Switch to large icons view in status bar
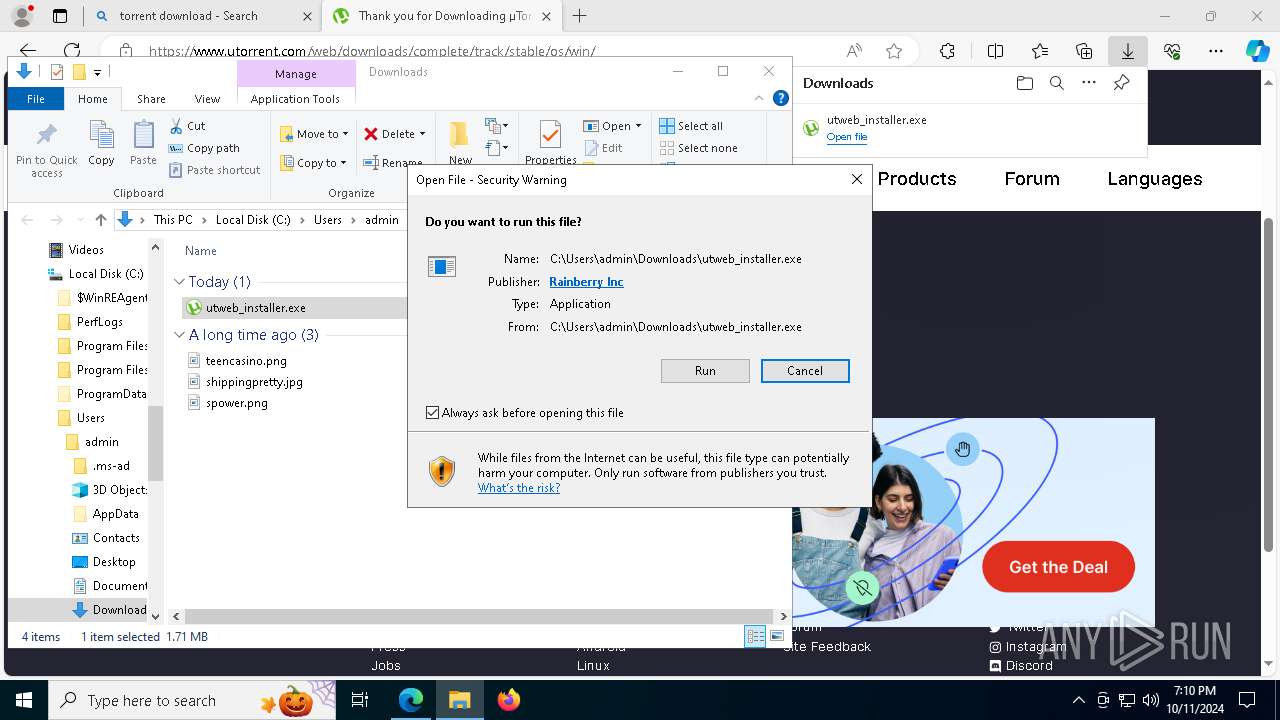Viewport: 1280px width, 720px height. tap(777, 637)
